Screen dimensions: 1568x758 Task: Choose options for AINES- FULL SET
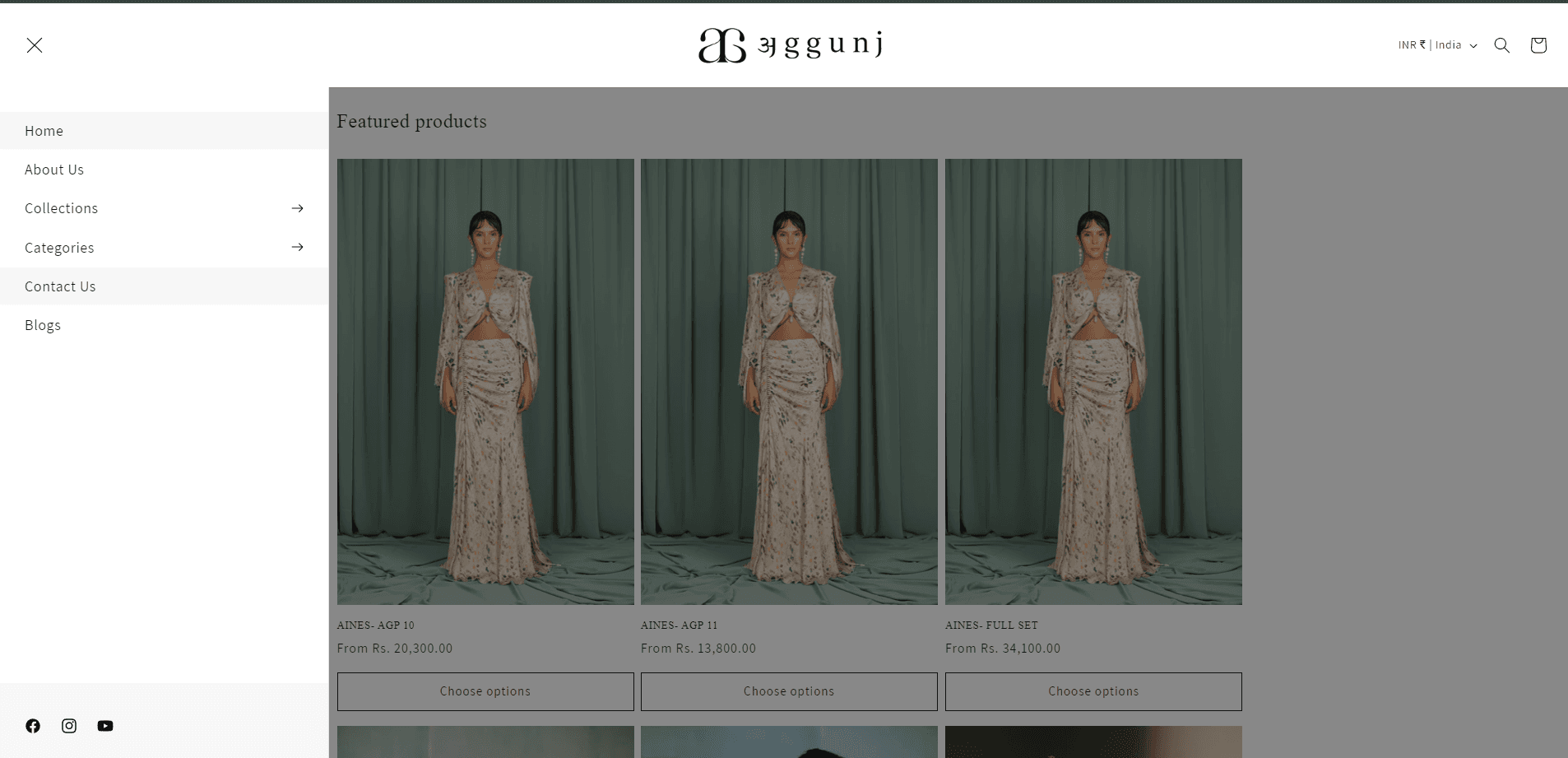click(x=1093, y=691)
